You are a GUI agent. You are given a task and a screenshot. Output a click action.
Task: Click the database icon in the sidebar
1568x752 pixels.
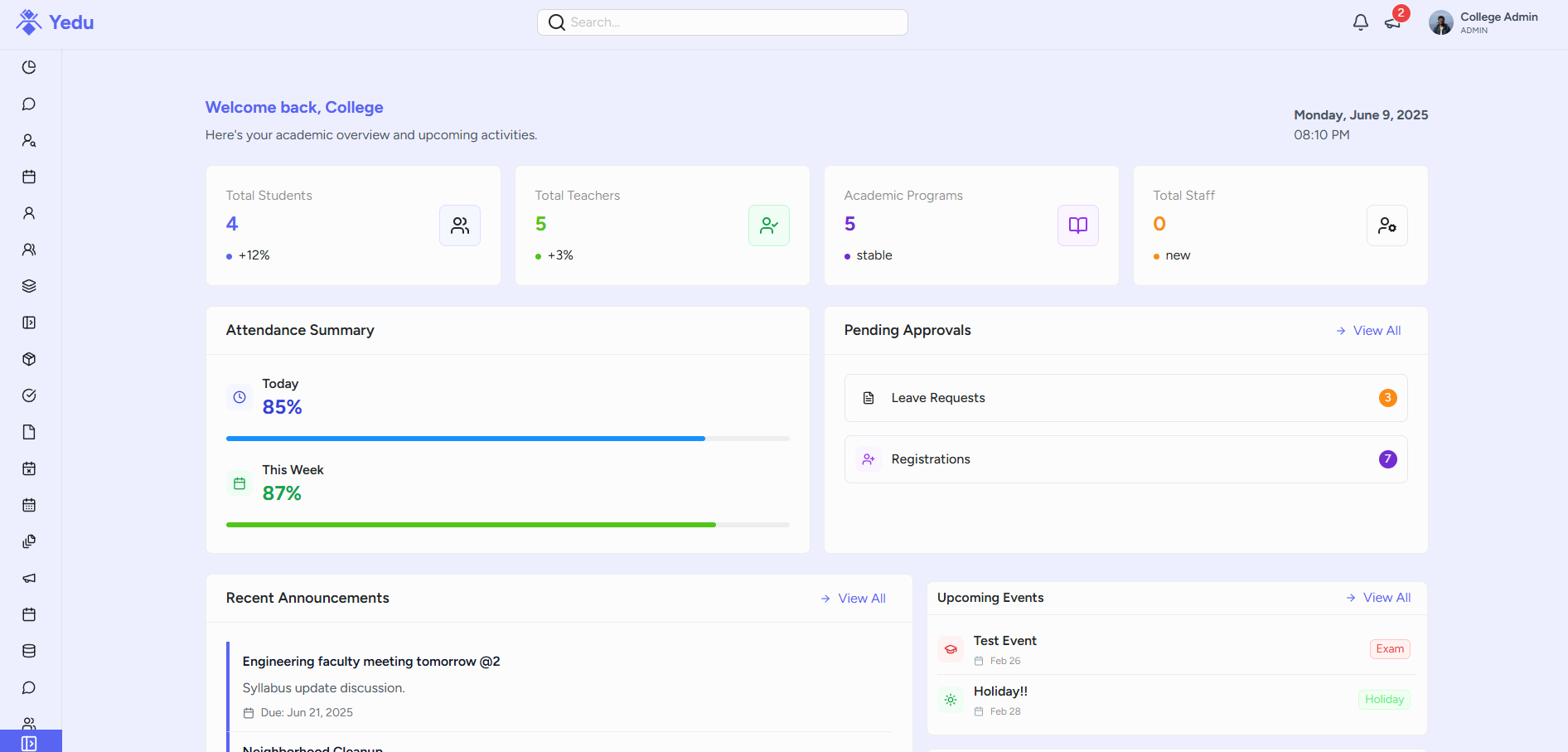point(29,651)
